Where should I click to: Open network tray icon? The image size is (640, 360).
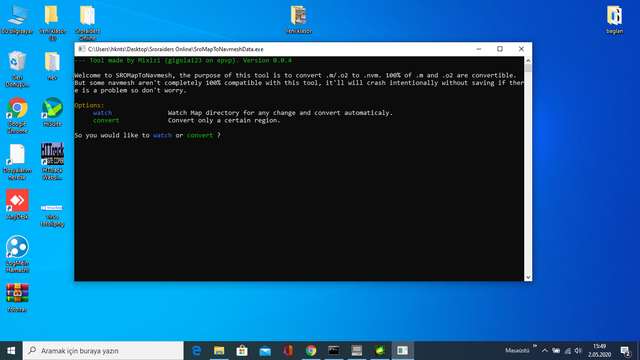(567, 351)
